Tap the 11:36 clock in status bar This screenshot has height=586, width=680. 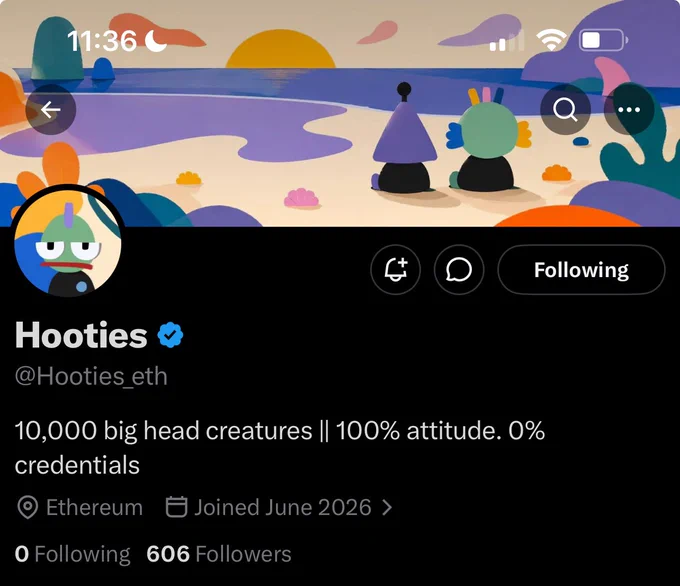[102, 41]
